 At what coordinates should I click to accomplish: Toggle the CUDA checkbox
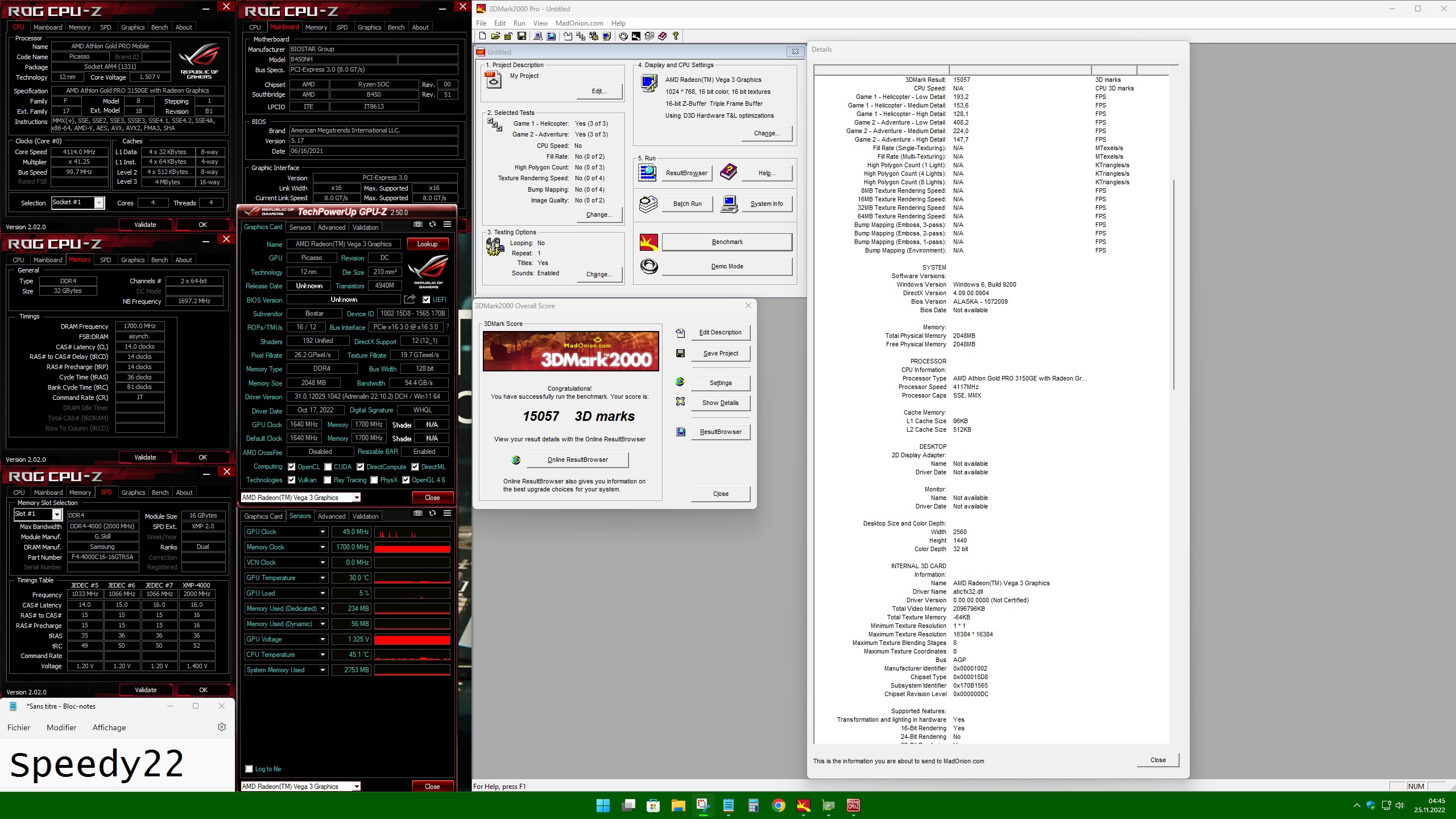coord(328,467)
